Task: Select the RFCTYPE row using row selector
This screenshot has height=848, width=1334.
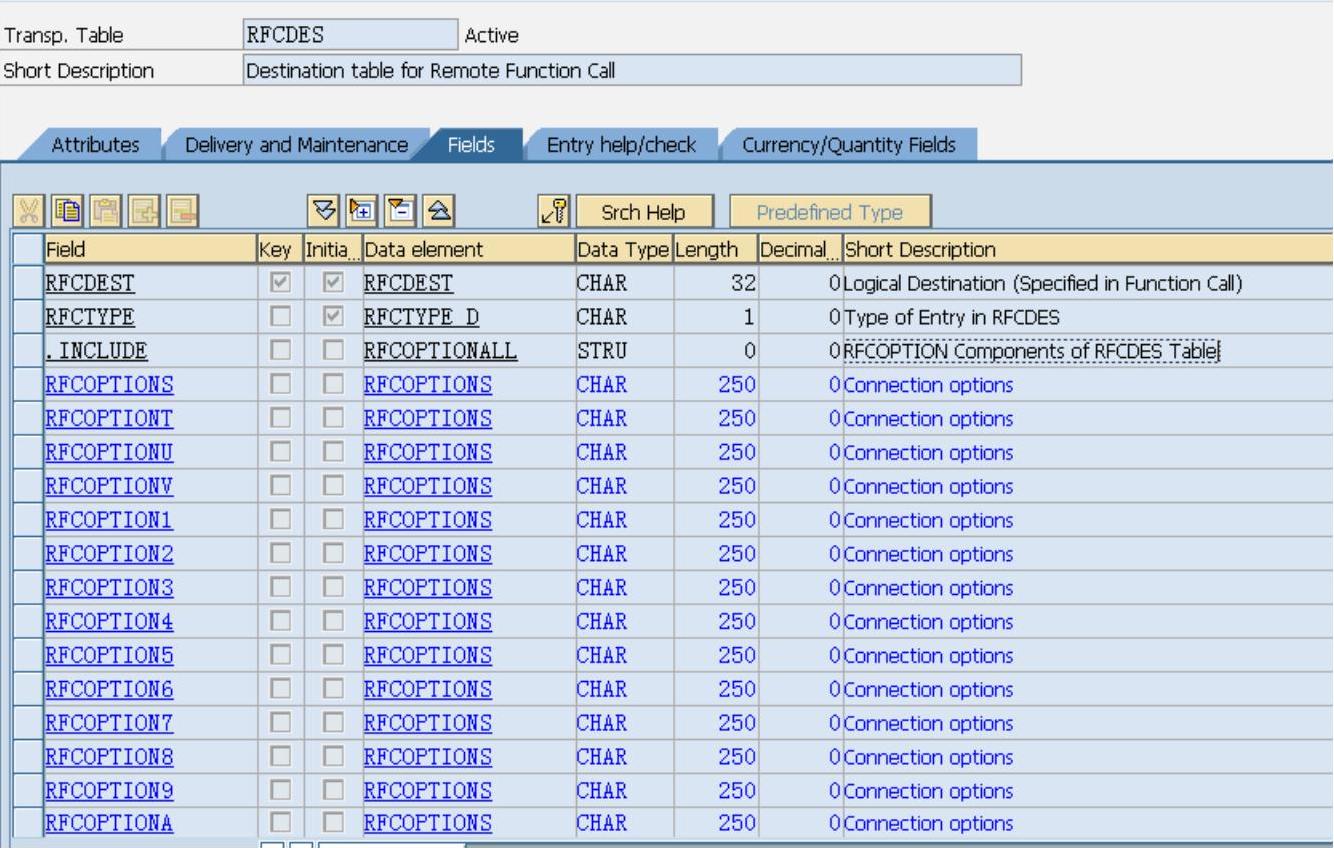Action: (29, 317)
